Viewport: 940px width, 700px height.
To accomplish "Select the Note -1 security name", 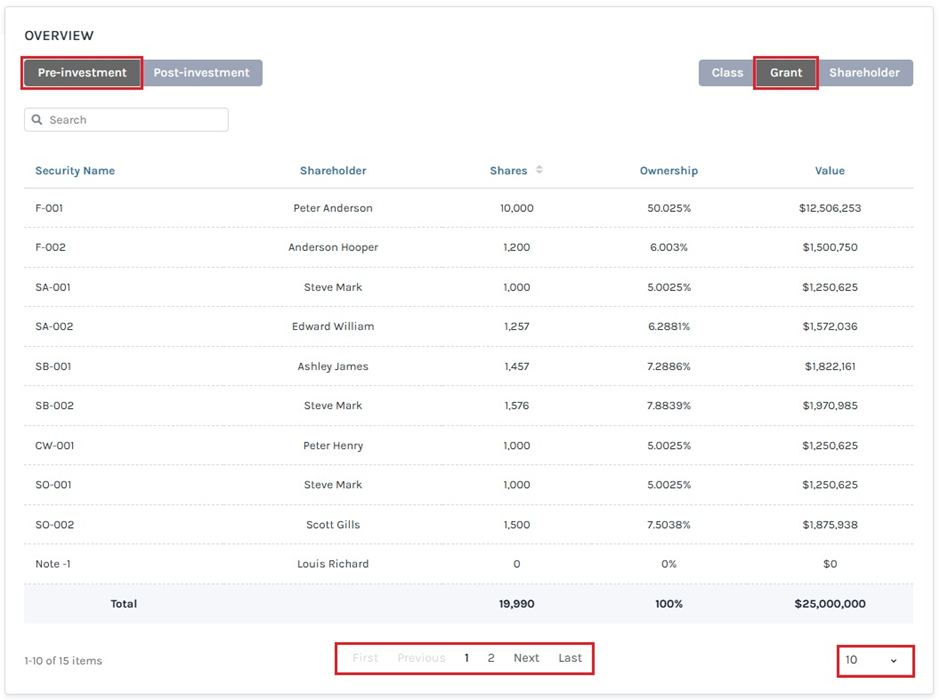I will (x=53, y=563).
